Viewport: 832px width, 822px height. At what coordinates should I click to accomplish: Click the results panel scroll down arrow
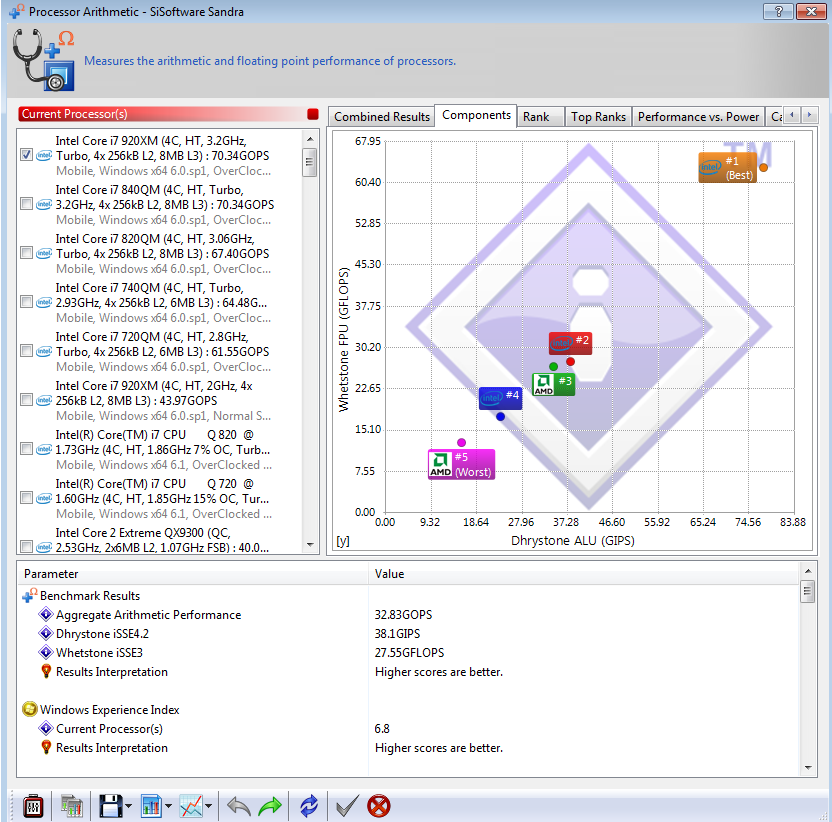808,768
